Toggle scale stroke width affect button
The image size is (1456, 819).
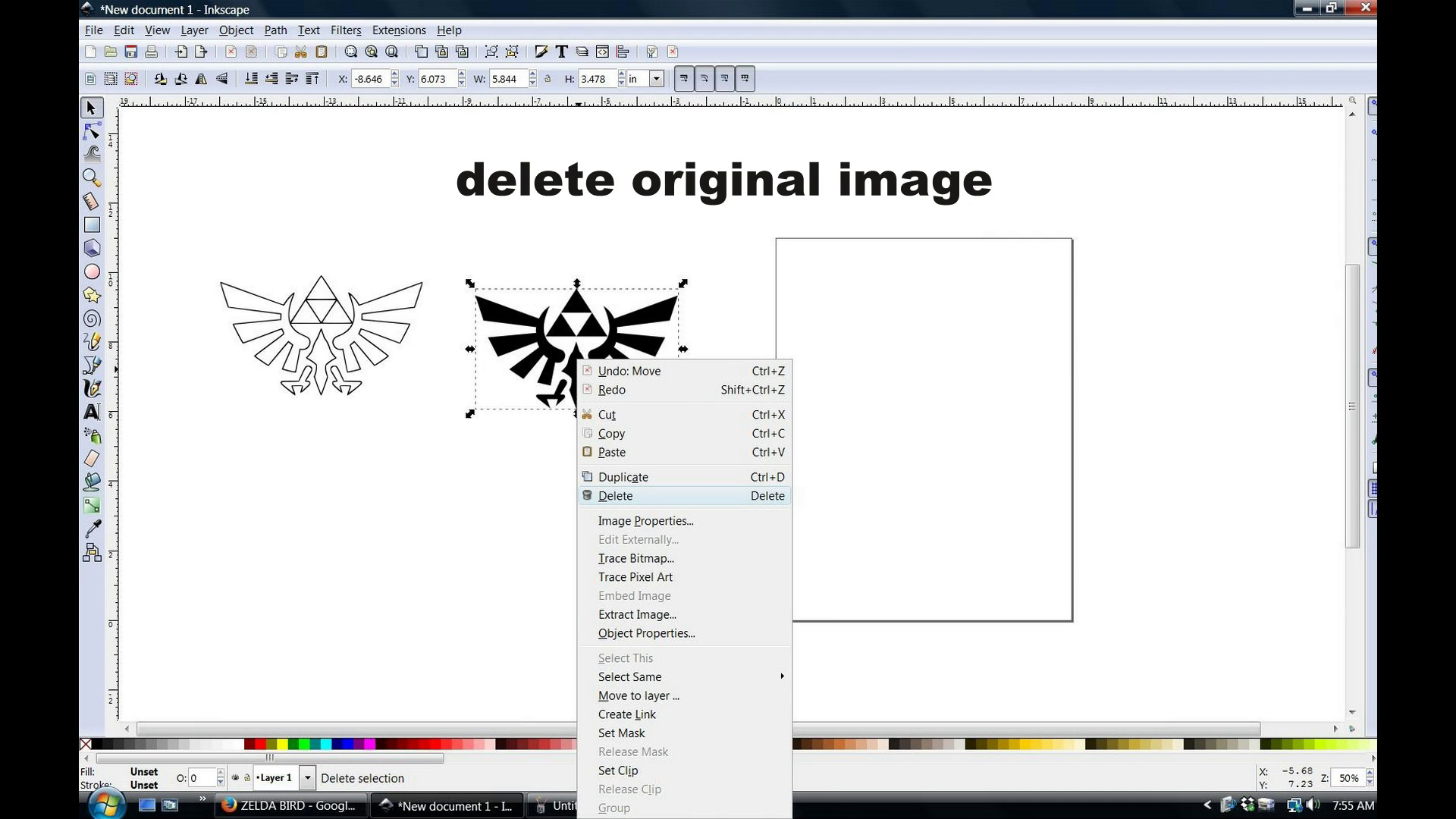coord(684,79)
